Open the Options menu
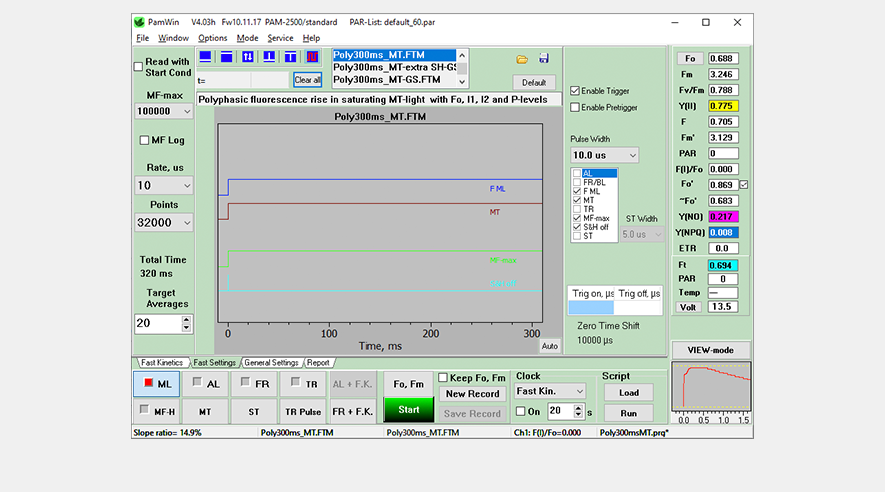This screenshot has width=885, height=492. (x=212, y=38)
